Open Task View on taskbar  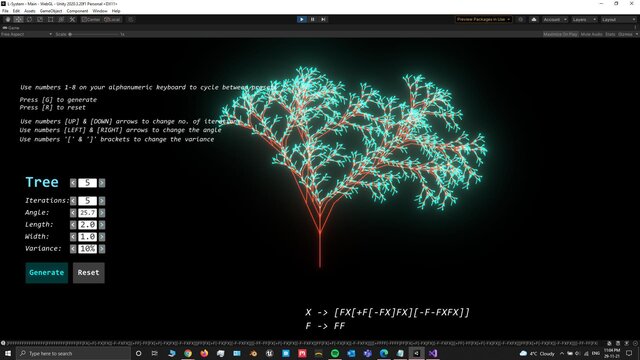tap(155, 353)
